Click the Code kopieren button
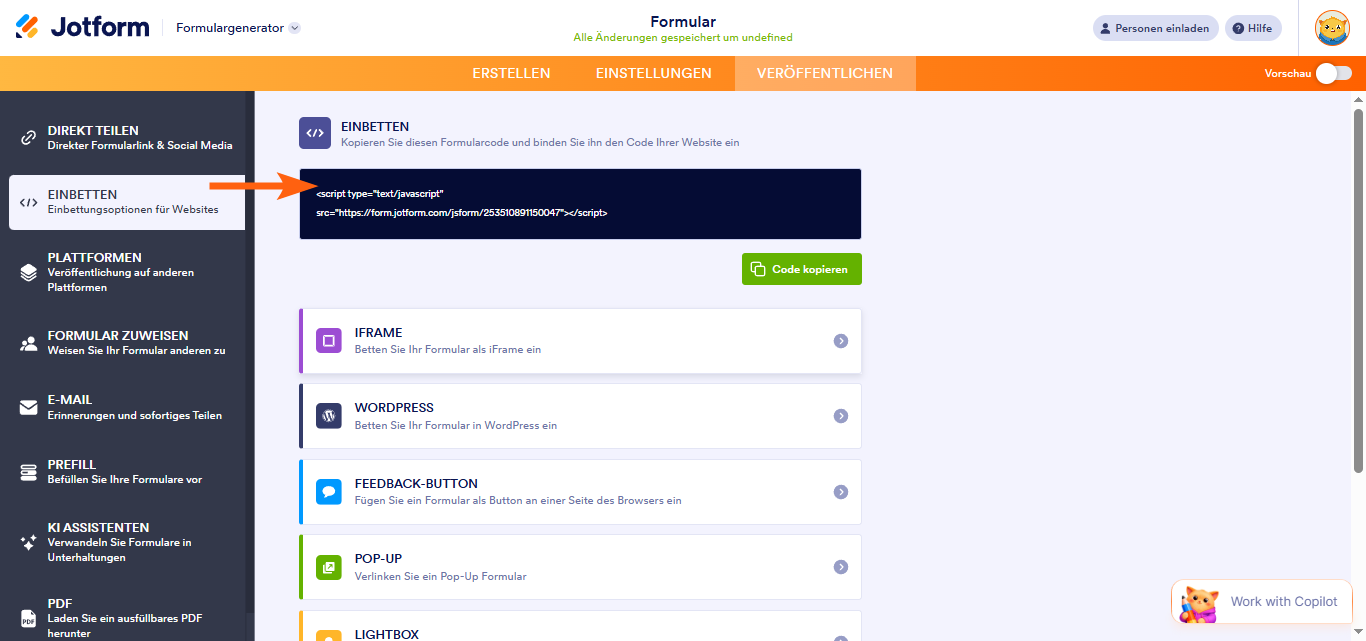The image size is (1366, 641). coord(801,268)
